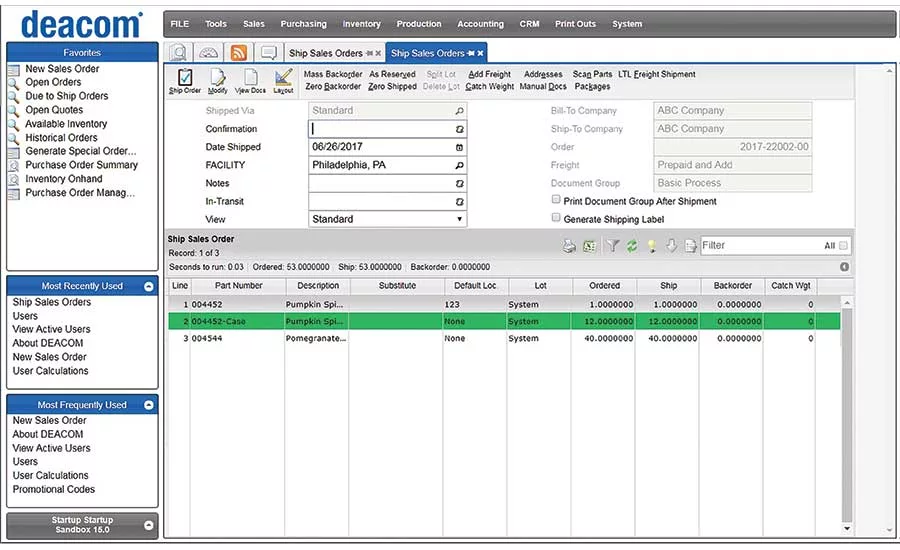Viewport: 900px width, 550px height.
Task: Click LTL Freight Shipment button
Action: pos(657,75)
